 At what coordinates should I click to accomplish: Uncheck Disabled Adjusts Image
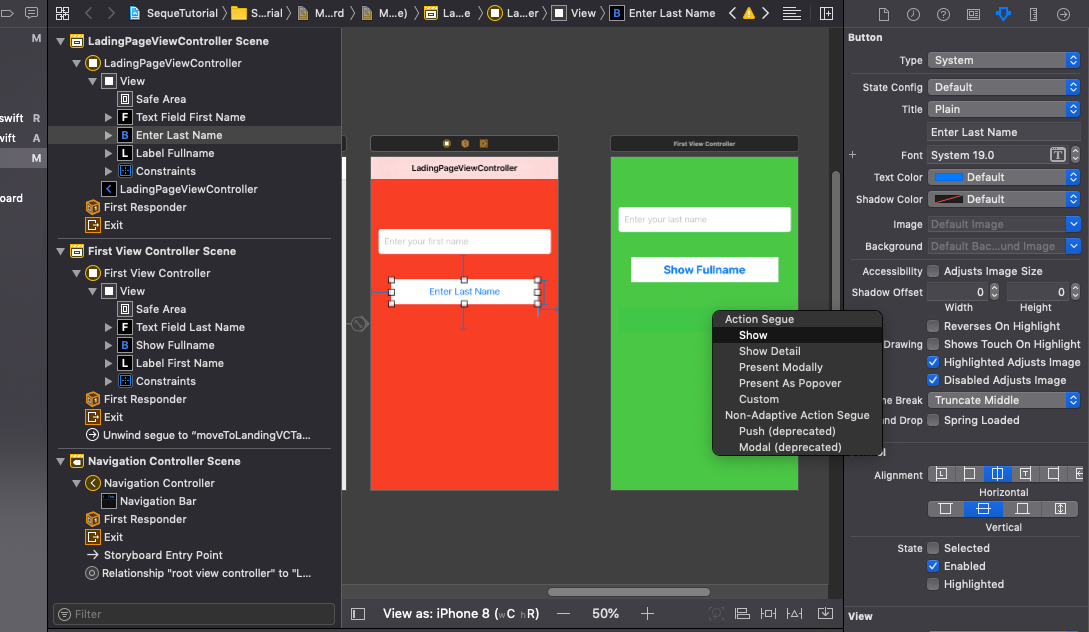point(933,380)
